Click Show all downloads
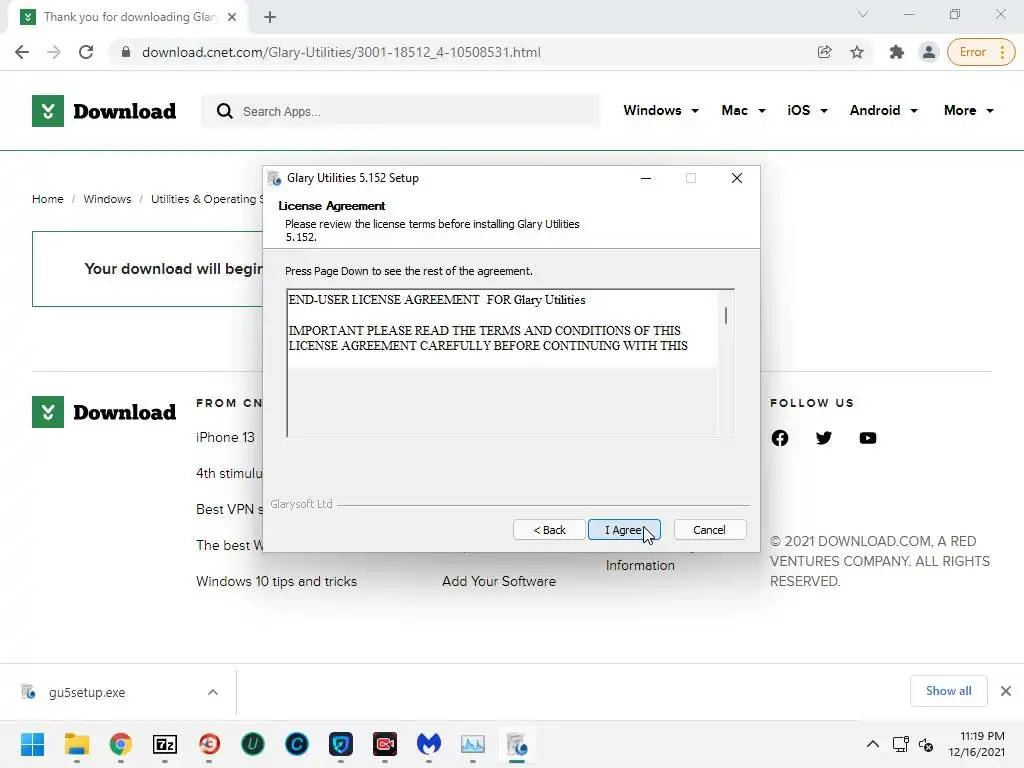This screenshot has height=768, width=1024. 948,691
